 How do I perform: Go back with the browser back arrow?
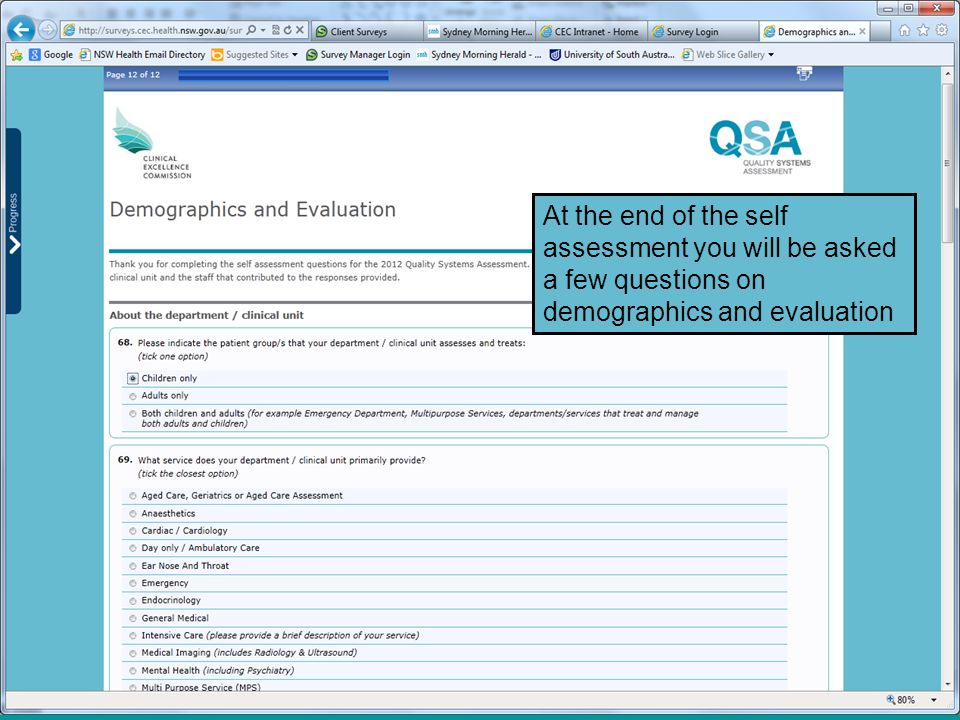(21, 29)
